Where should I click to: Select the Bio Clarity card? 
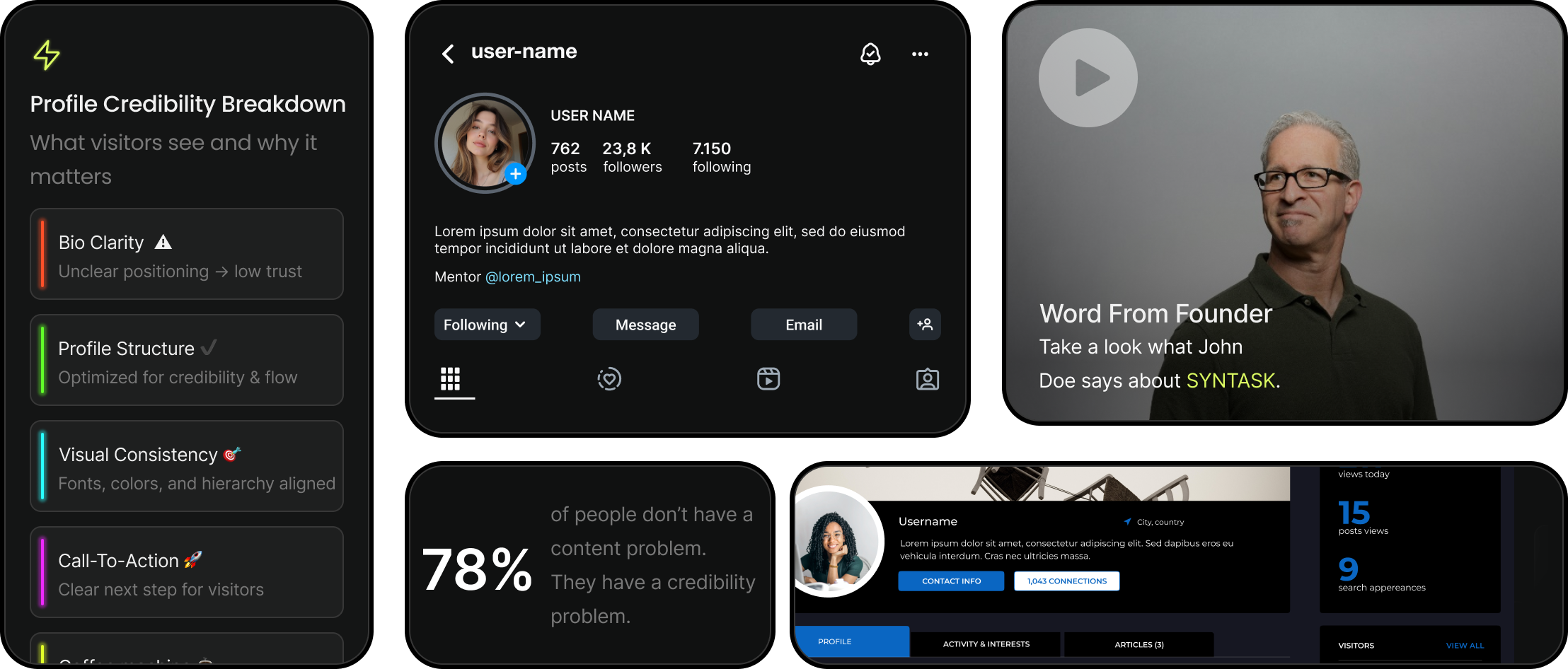(187, 255)
